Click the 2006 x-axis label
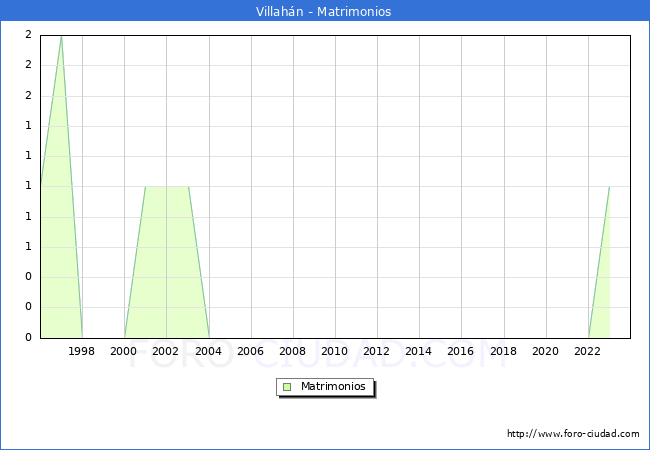 [x=250, y=351]
